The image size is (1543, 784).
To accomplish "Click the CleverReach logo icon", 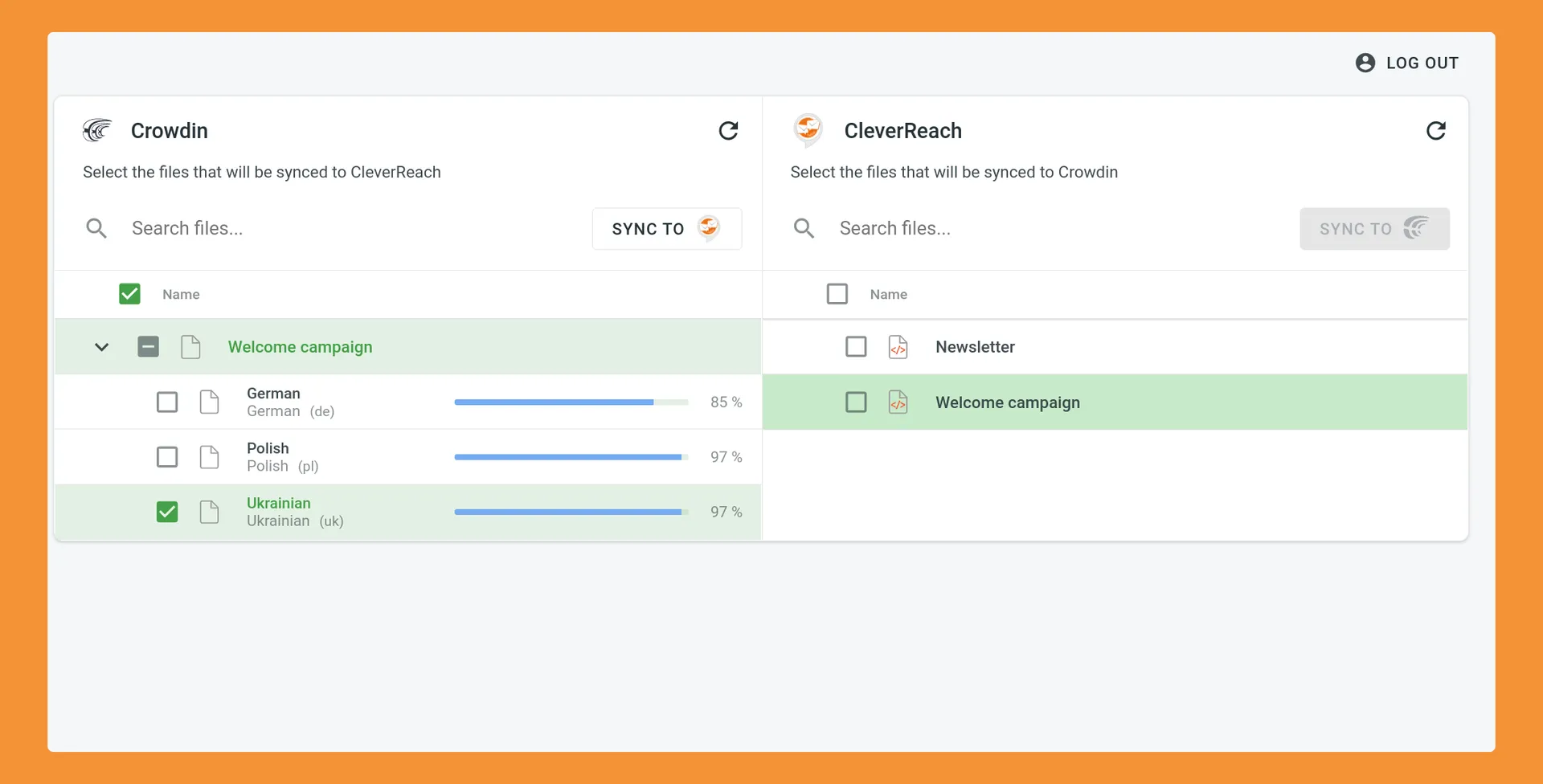I will click(x=808, y=129).
